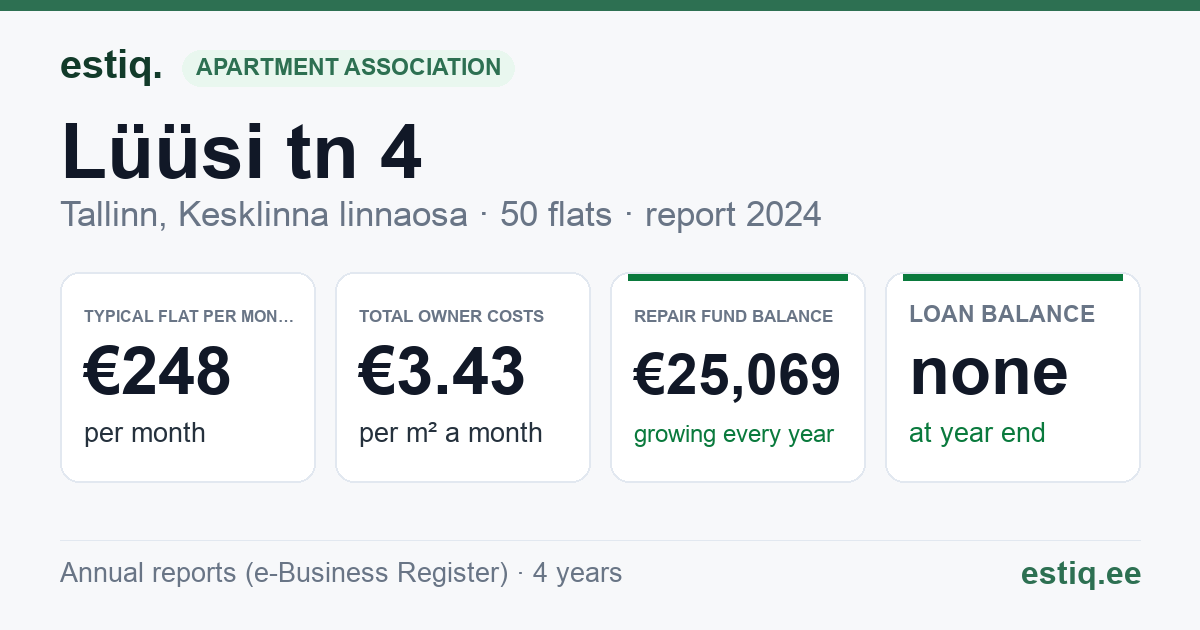Open the estiq.ee link

coord(1080,573)
